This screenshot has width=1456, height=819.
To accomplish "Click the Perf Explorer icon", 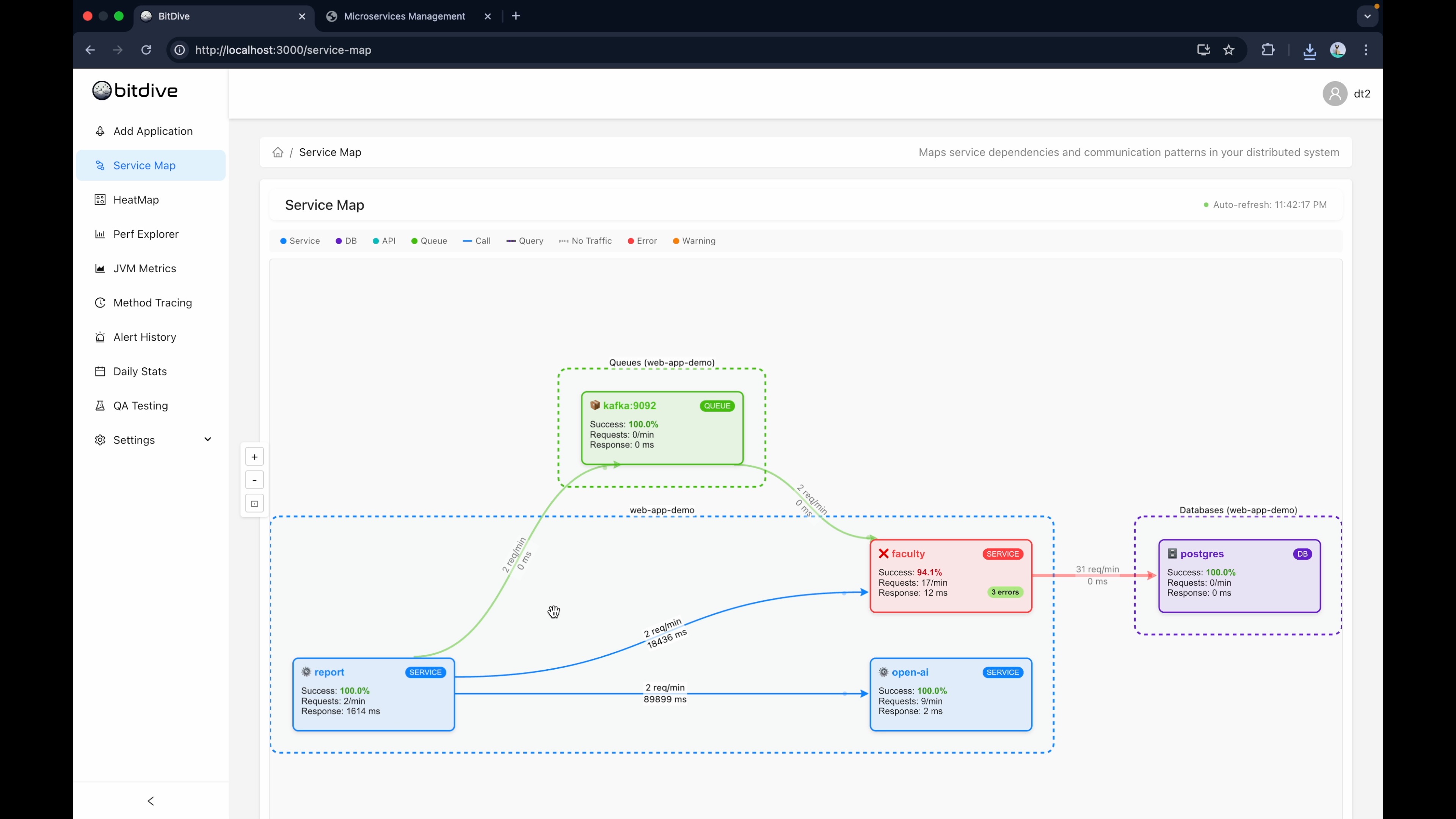I will coord(100,234).
